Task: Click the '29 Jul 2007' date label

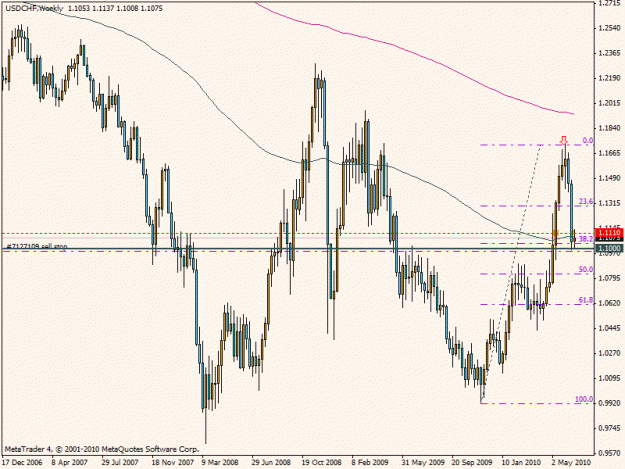Action: click(x=120, y=462)
